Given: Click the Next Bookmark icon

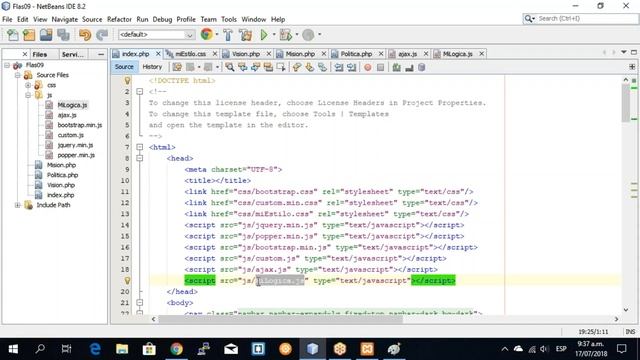Looking at the screenshot, I should tap(309, 67).
